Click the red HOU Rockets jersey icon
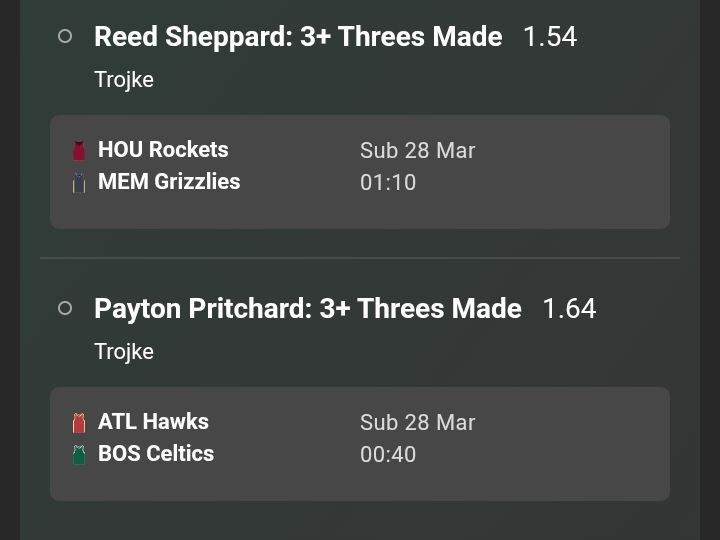720x540 pixels. [x=79, y=151]
